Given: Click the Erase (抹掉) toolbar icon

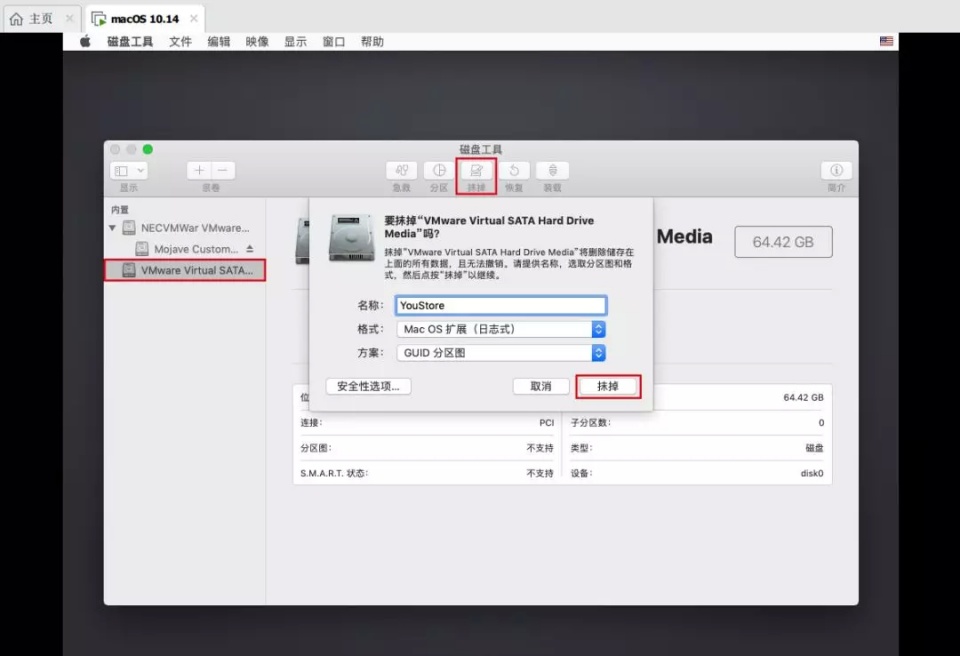Looking at the screenshot, I should coord(476,170).
